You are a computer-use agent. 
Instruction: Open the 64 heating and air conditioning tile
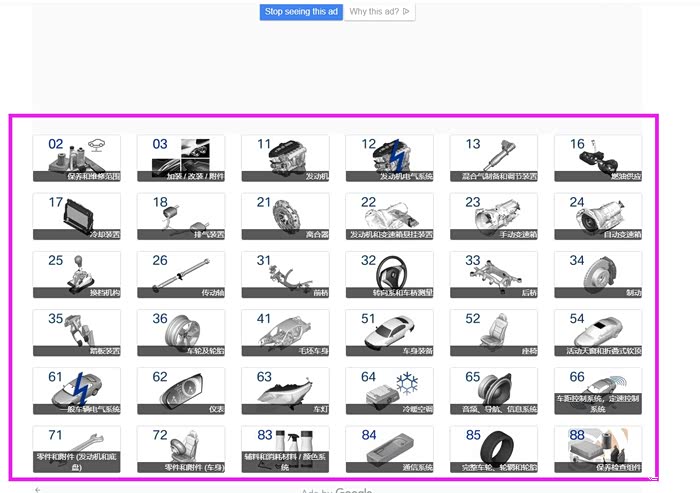pos(390,391)
